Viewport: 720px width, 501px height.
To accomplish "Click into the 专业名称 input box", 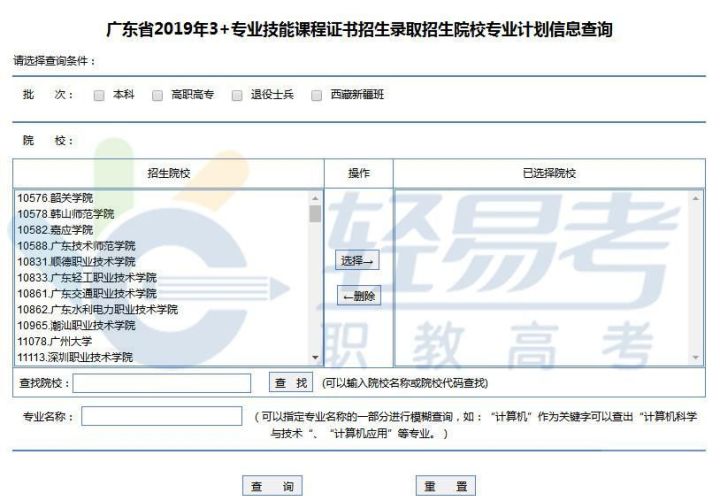I will pyautogui.click(x=162, y=416).
